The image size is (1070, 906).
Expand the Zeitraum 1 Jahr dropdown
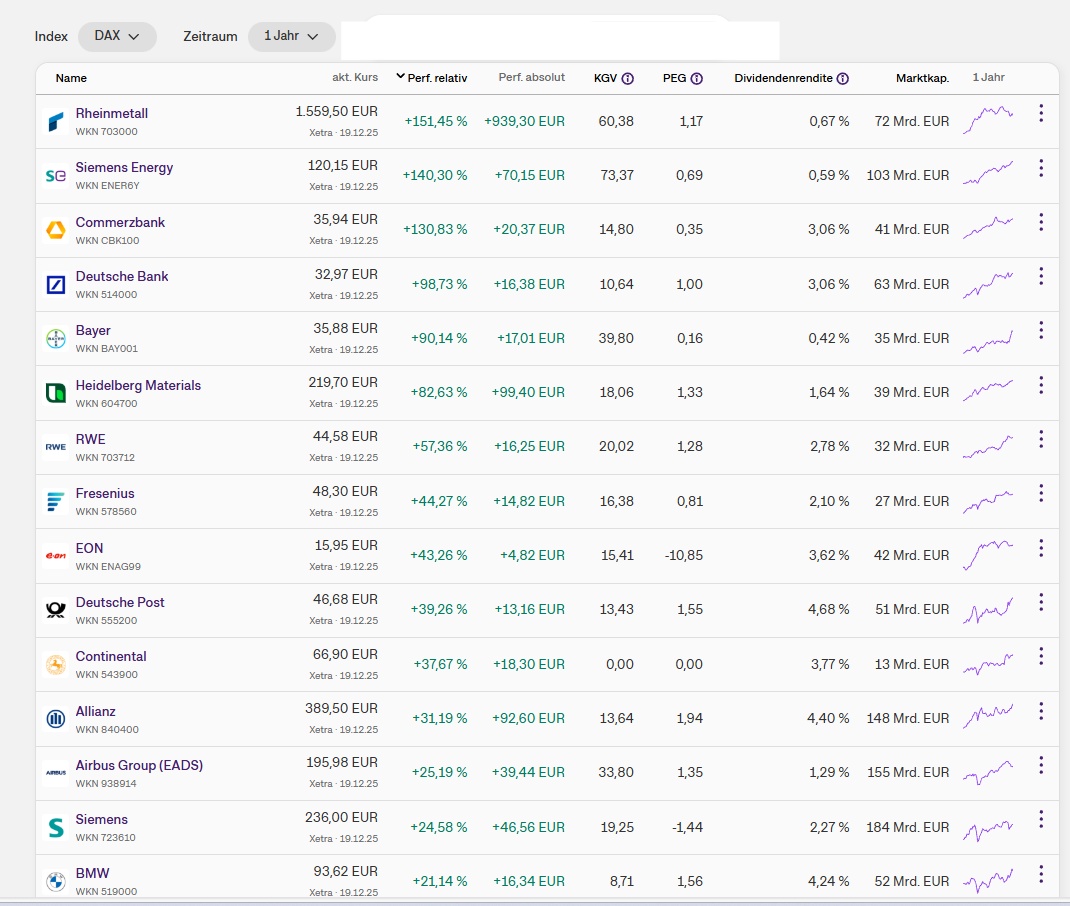pos(291,36)
